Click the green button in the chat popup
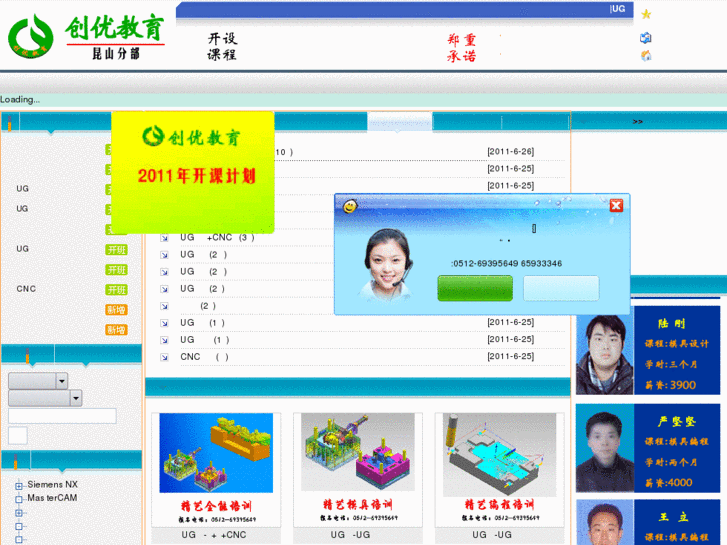 click(x=475, y=288)
